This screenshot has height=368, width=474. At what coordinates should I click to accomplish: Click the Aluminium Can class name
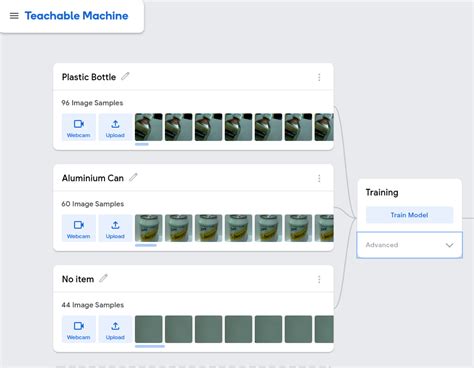point(93,178)
